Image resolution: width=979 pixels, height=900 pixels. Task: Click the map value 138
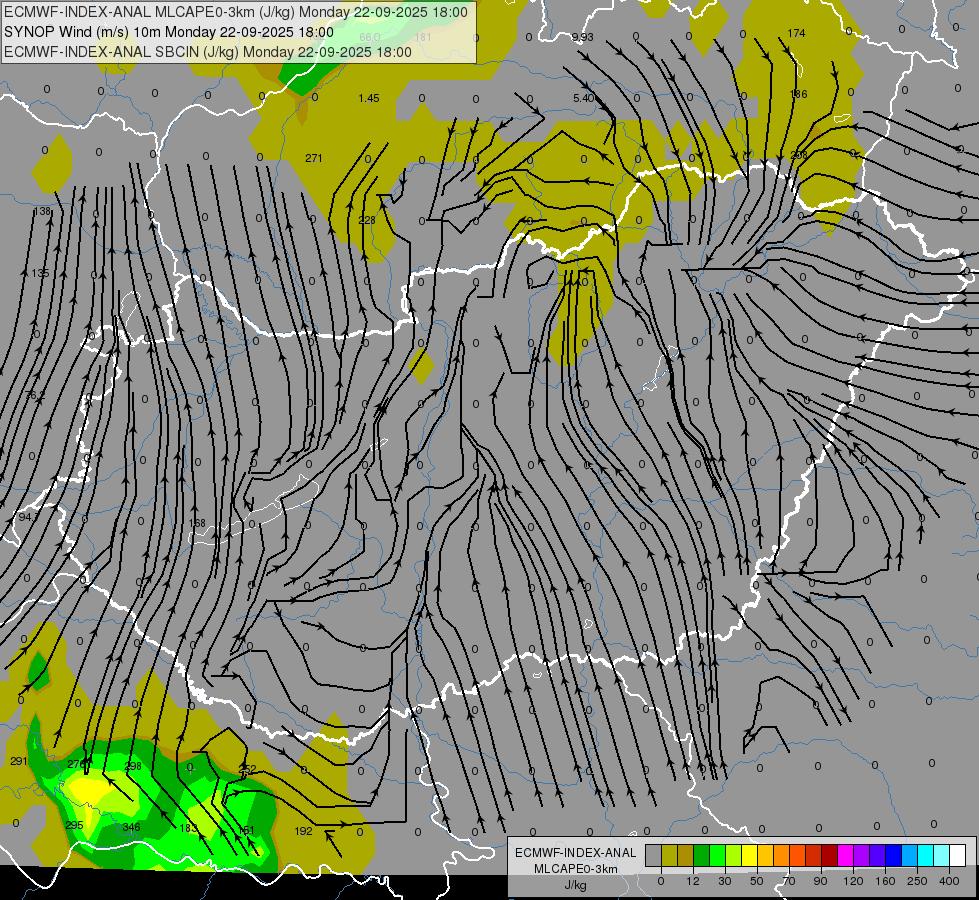click(42, 212)
